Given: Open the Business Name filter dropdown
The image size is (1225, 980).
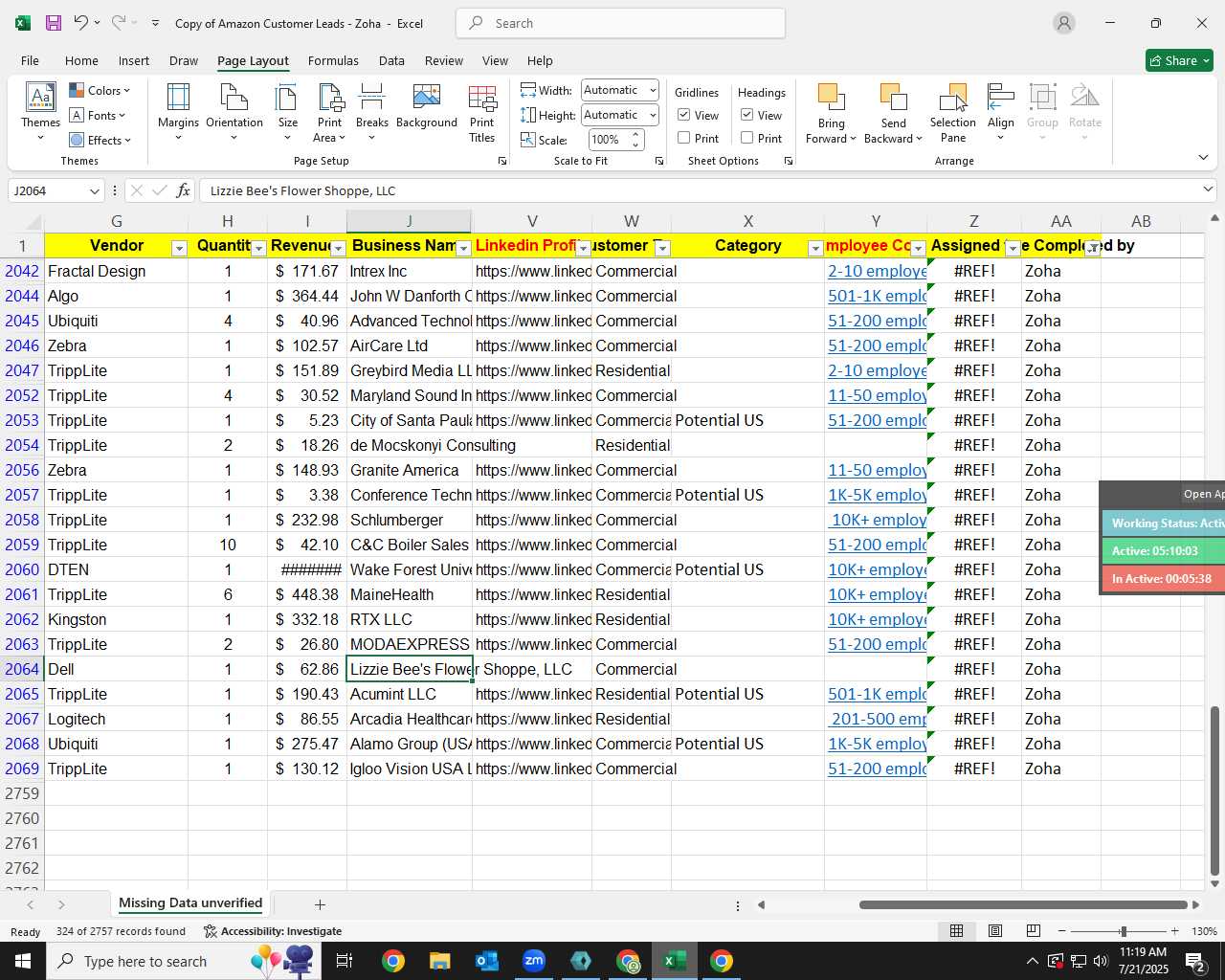Looking at the screenshot, I should click(x=463, y=248).
